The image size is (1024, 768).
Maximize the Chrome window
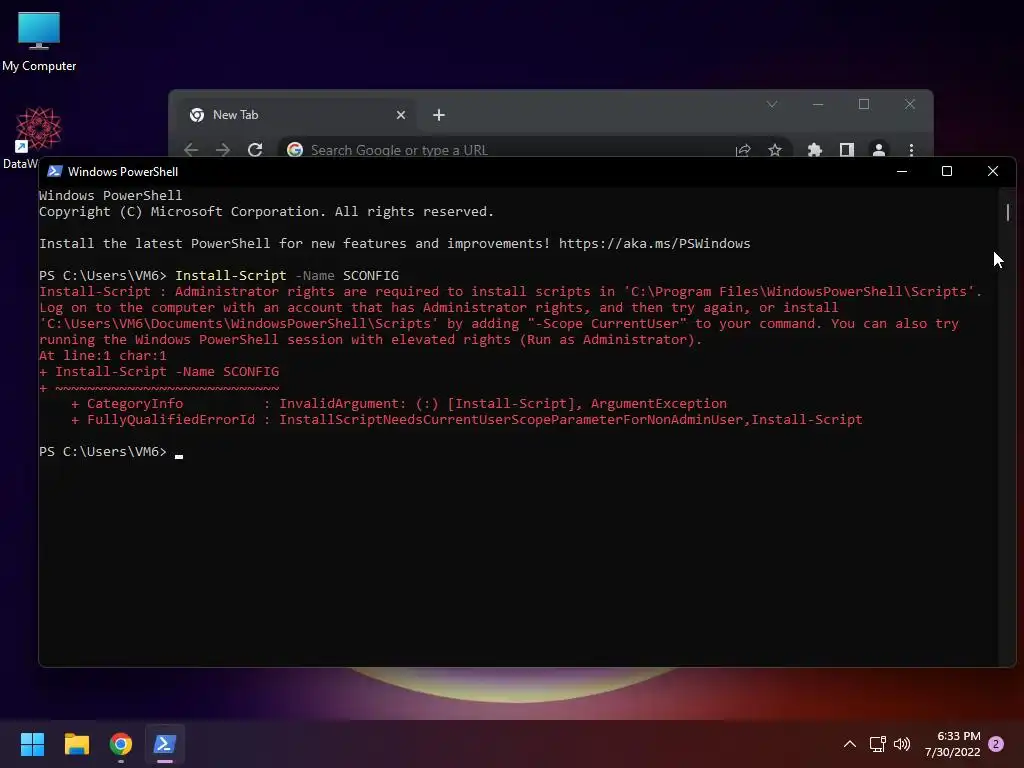pyautogui.click(x=864, y=104)
